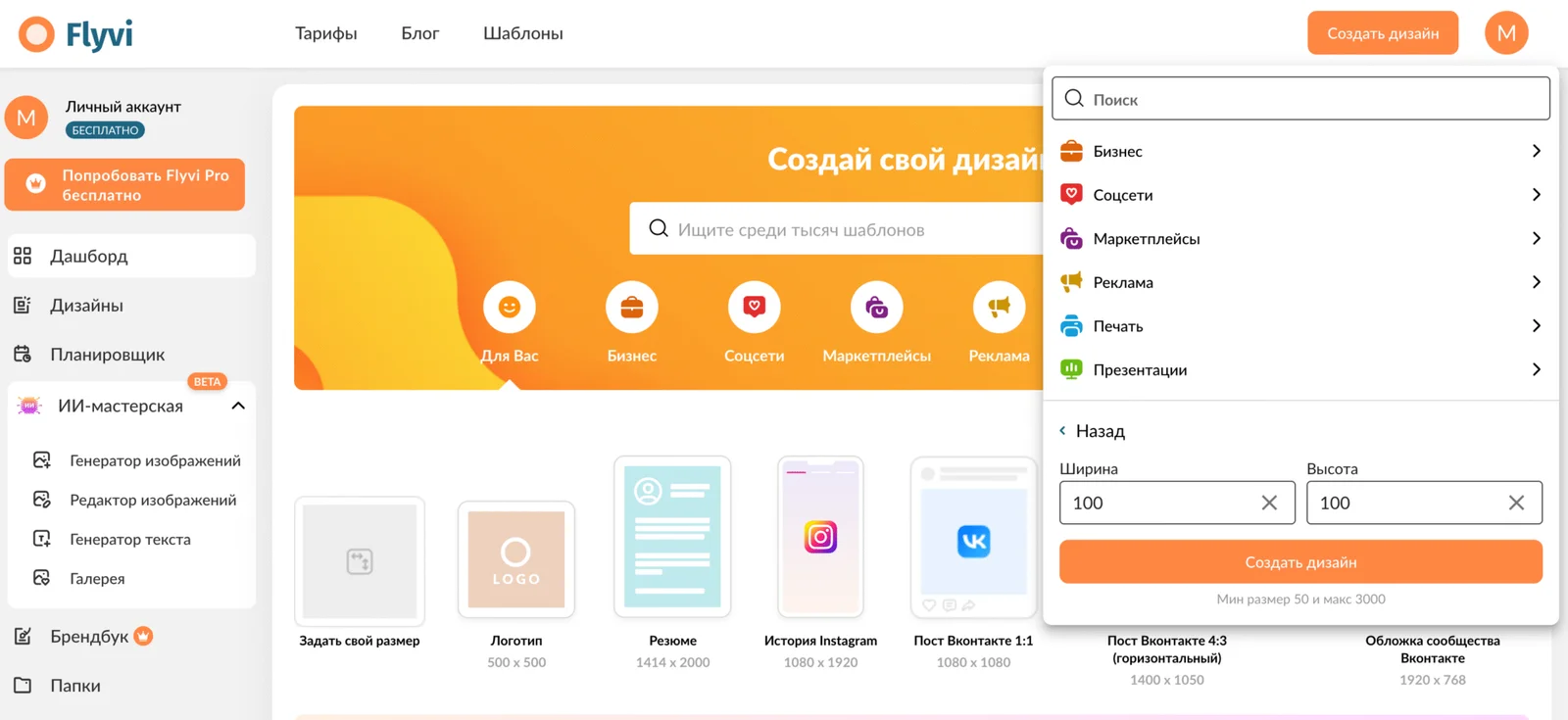The width and height of the screenshot is (1568, 720).
Task: Expand the Реклама category in the dropdown
Action: pos(1536,282)
